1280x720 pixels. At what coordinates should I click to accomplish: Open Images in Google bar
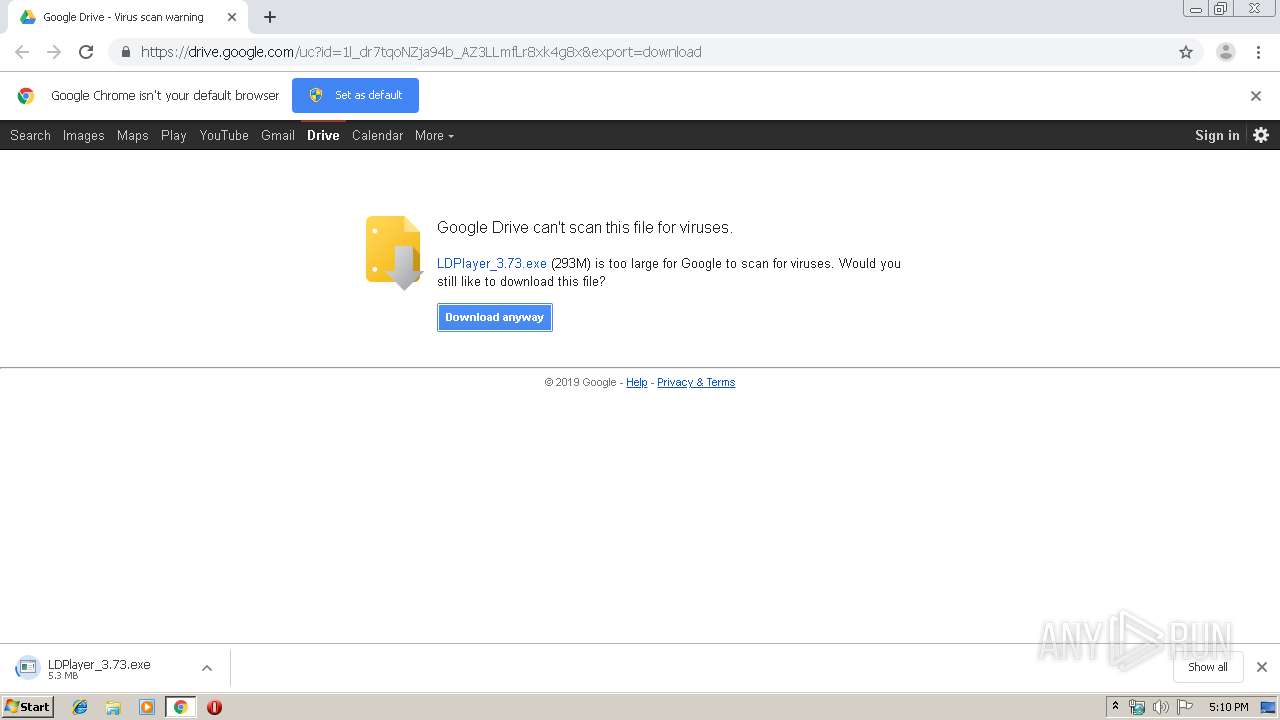[84, 135]
